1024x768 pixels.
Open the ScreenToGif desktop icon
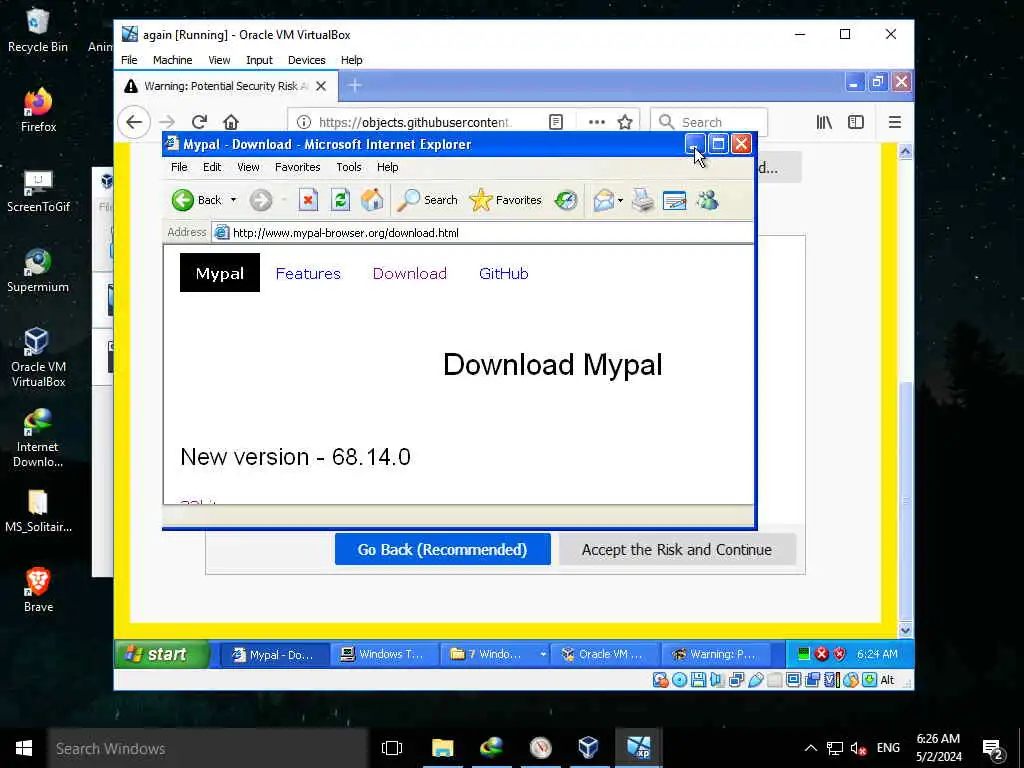tap(38, 191)
